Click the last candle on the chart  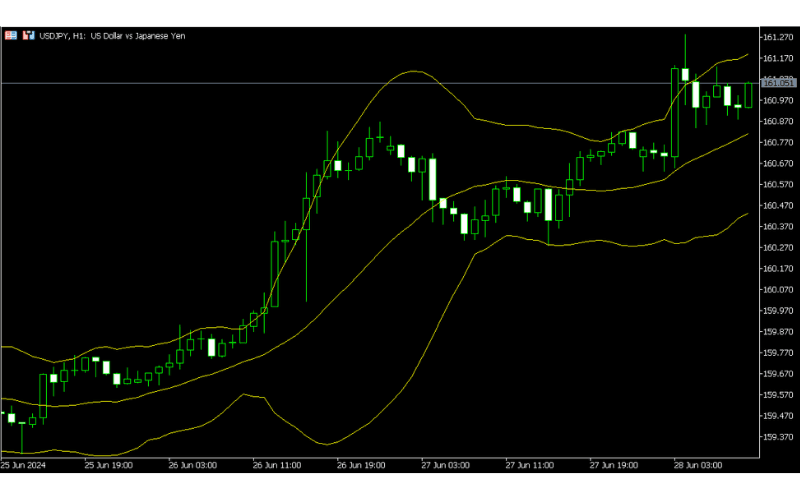pos(748,95)
